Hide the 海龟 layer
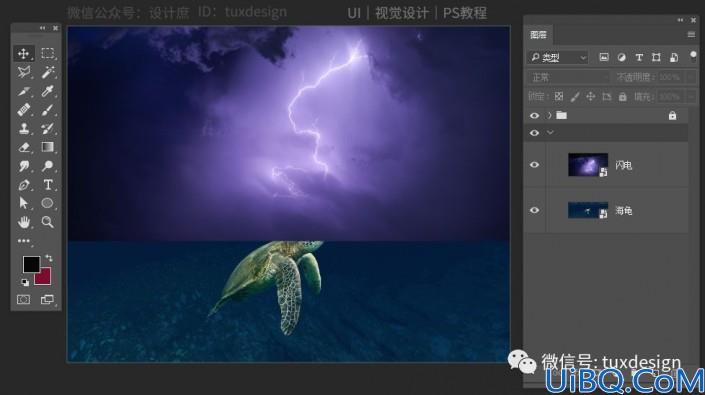This screenshot has width=705, height=395. (534, 210)
